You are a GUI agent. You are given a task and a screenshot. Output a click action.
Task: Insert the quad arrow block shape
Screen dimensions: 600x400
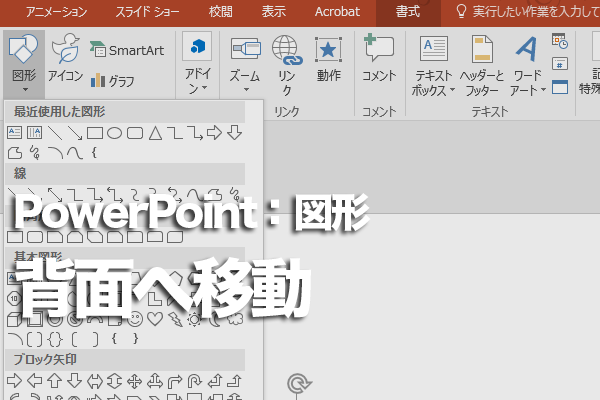coord(135,381)
